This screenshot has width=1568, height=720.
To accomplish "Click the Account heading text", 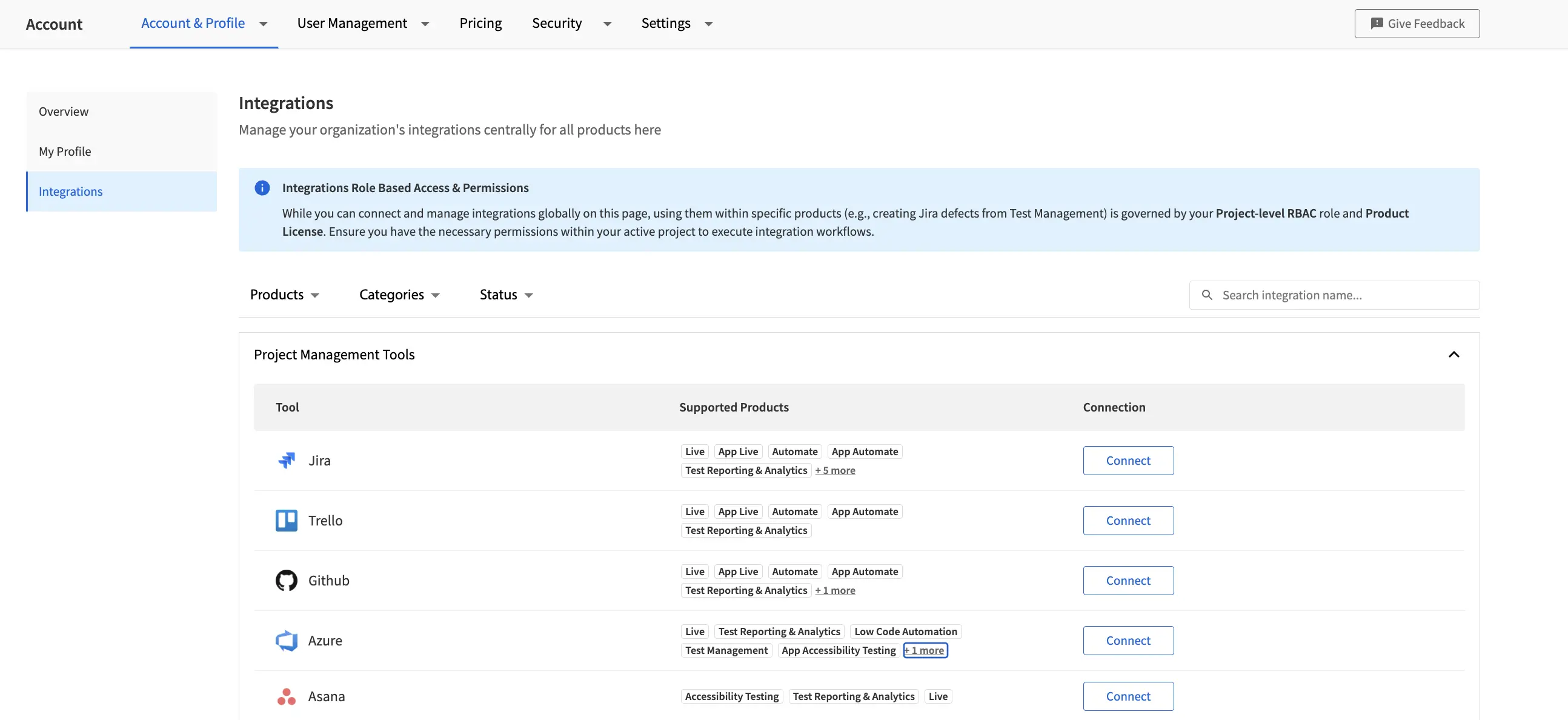I will pos(54,24).
